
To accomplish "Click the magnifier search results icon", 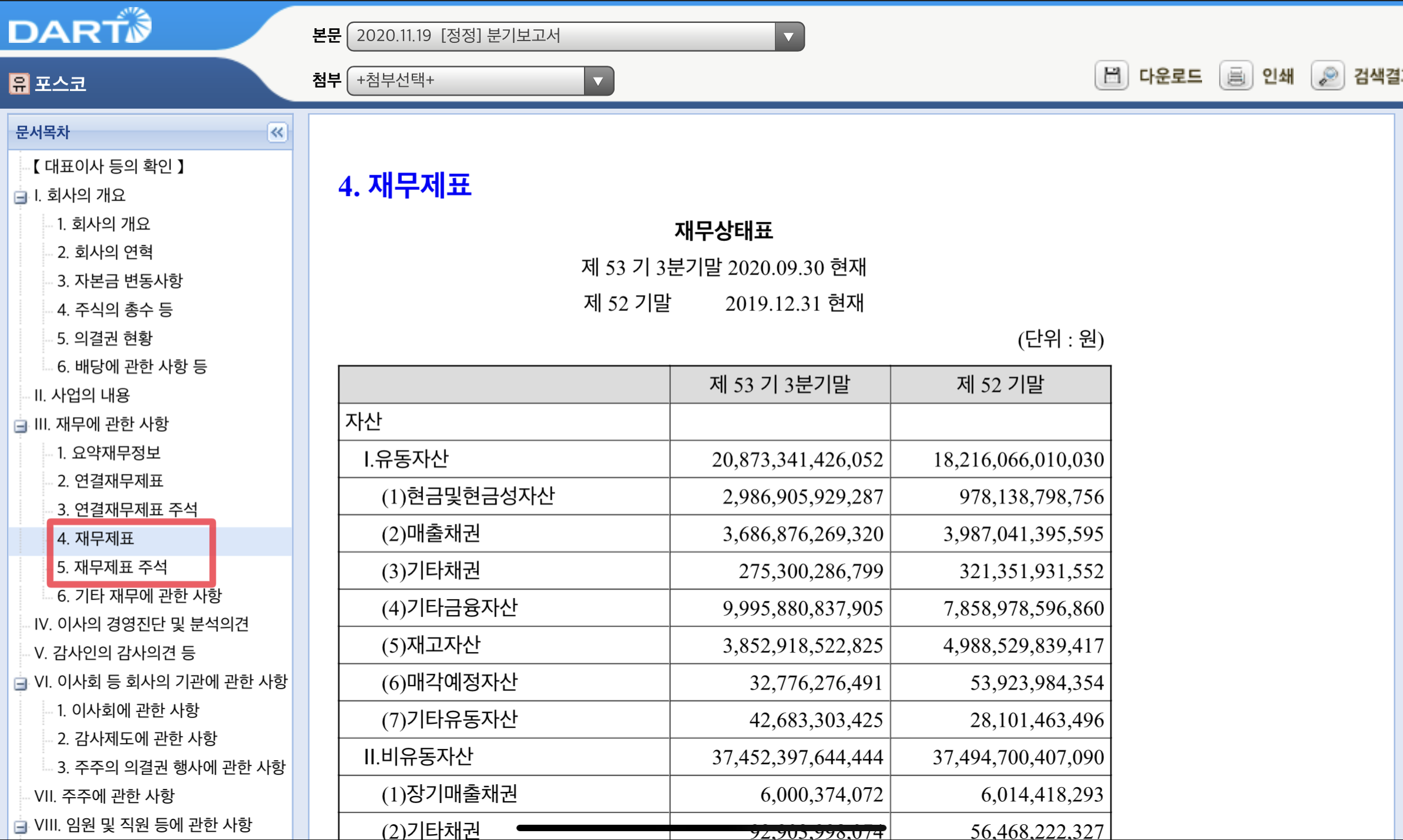I will coord(1327,76).
